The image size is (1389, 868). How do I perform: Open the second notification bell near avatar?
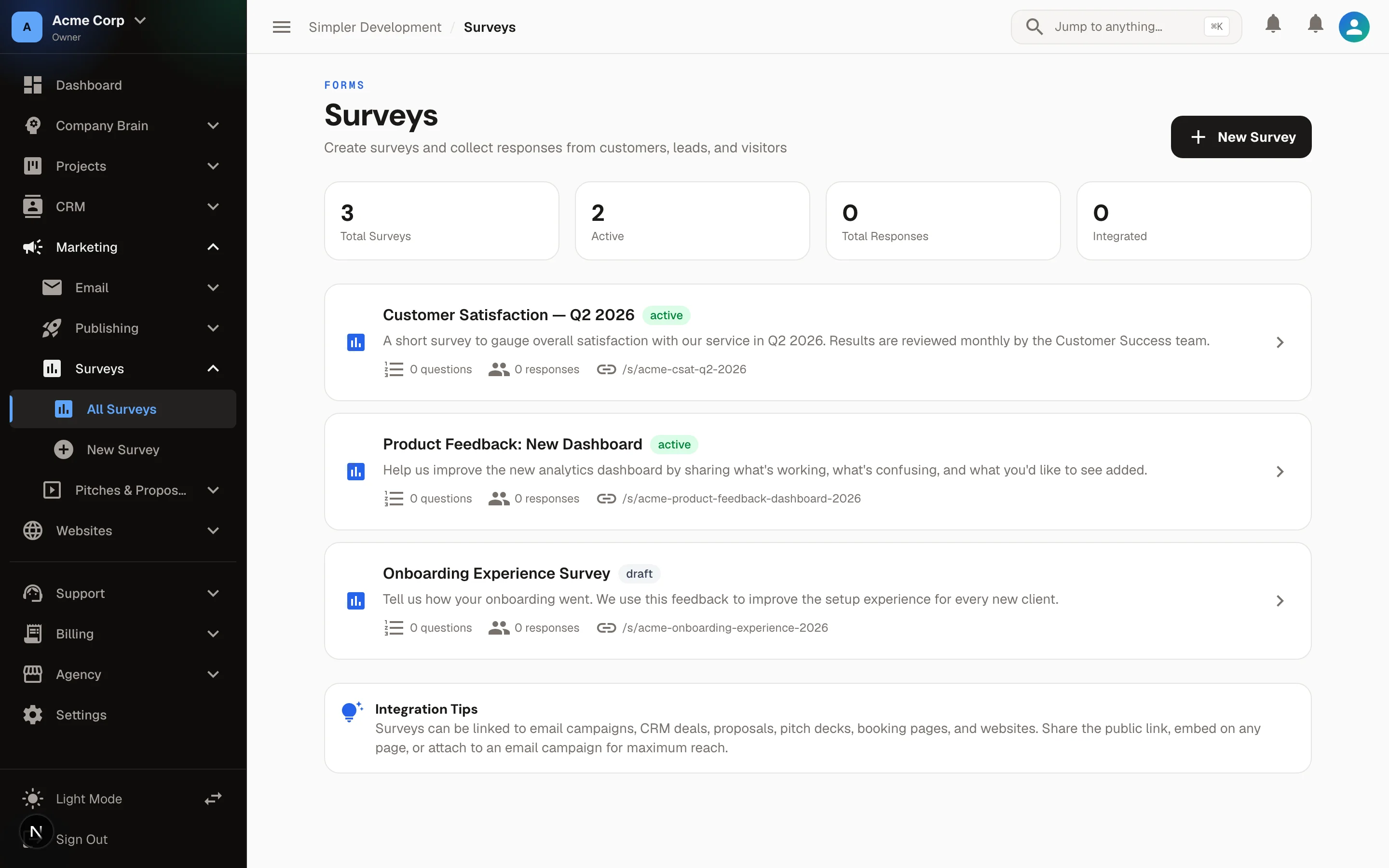click(1316, 24)
